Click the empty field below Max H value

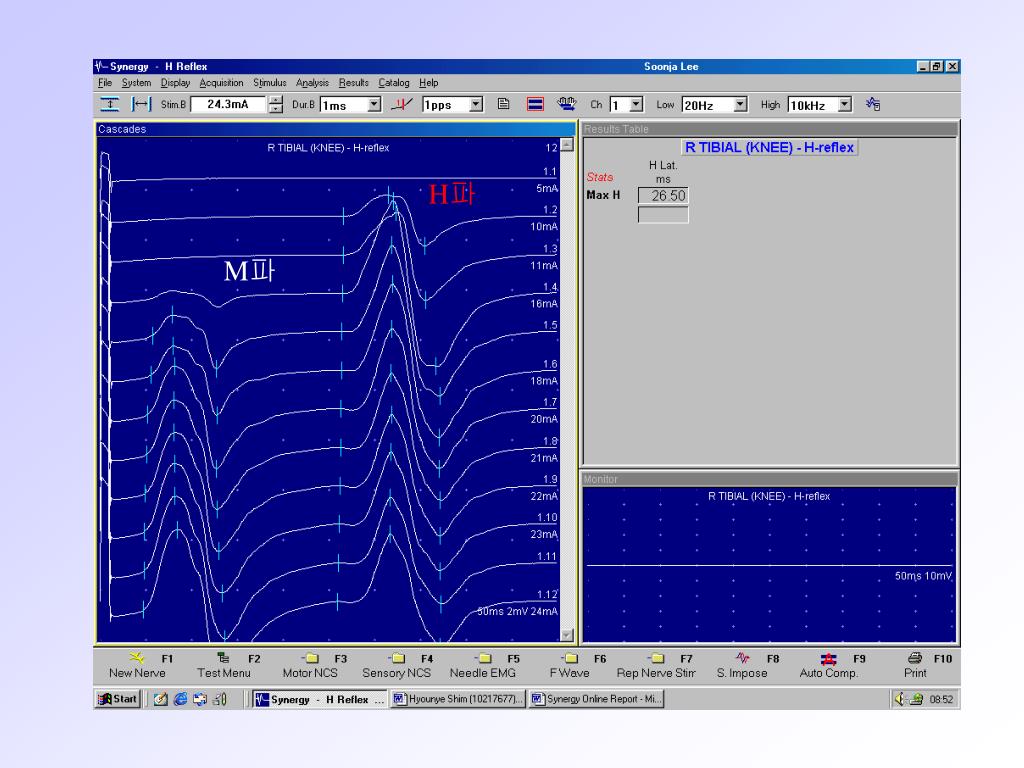tap(663, 215)
